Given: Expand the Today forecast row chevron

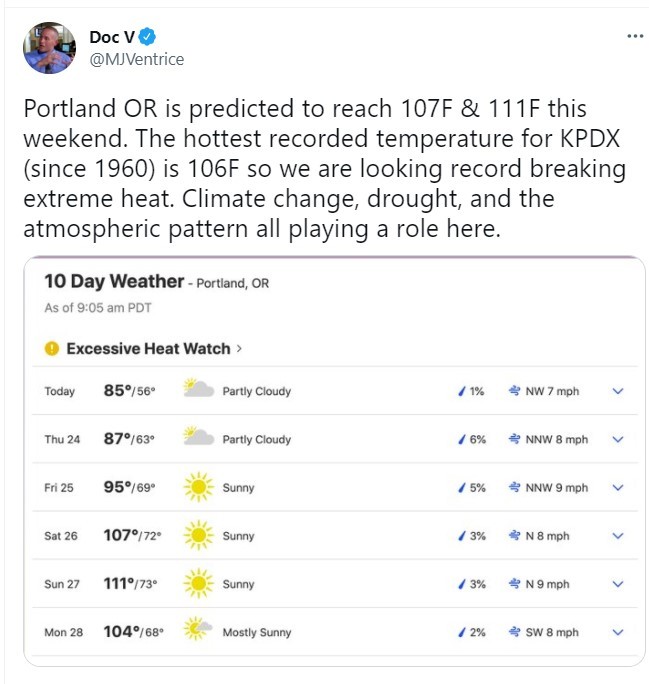Looking at the screenshot, I should [x=618, y=391].
